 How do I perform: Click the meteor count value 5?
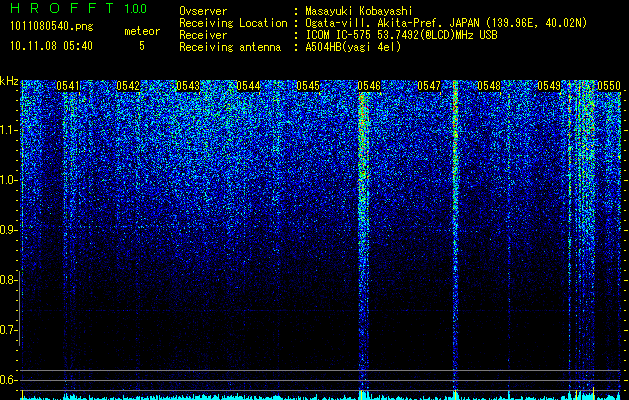coord(142,46)
